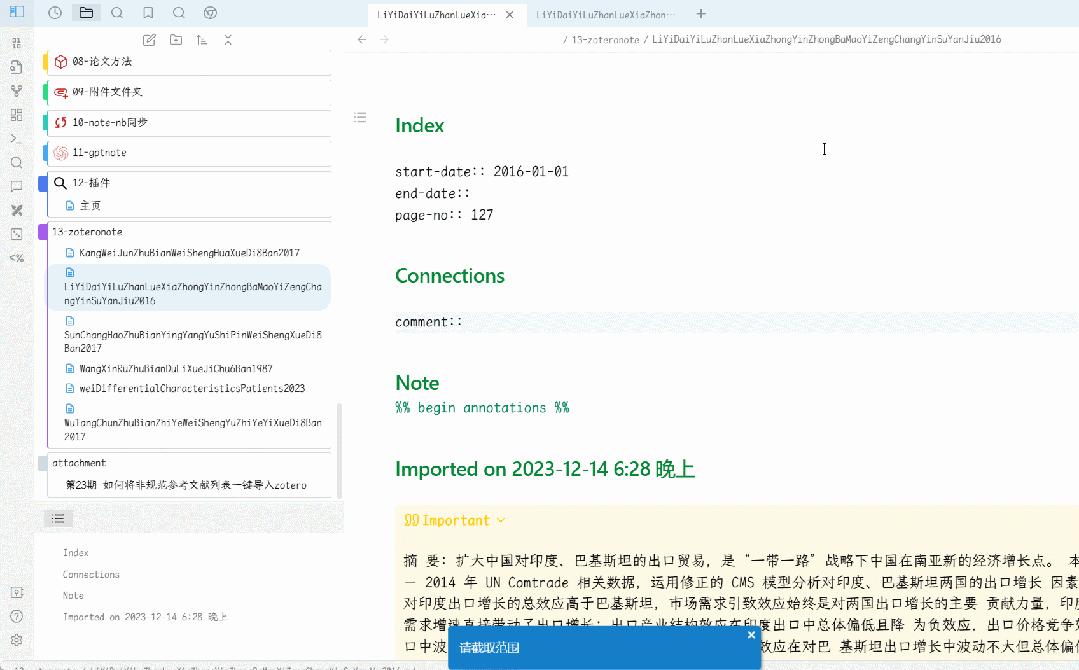Viewport: 1079px width, 670px height.
Task: Create a new folder in the file explorer
Action: [174, 39]
